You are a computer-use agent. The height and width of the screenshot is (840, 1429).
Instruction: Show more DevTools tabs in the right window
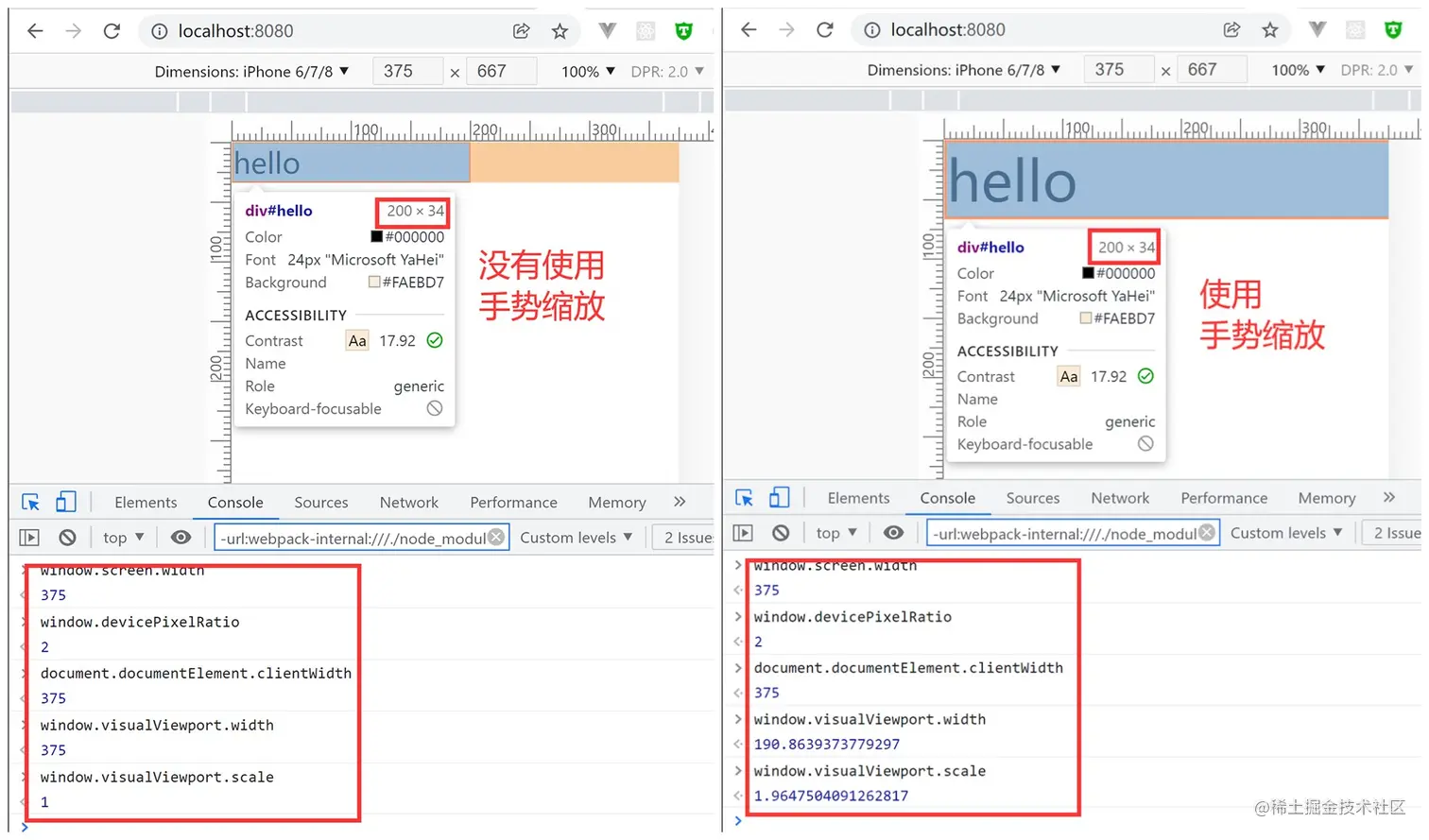1388,497
